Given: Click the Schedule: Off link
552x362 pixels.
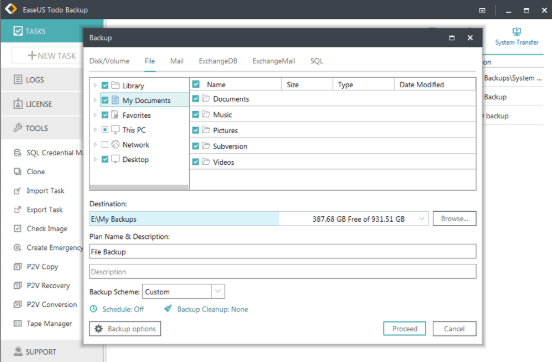Looking at the screenshot, I should [123, 309].
